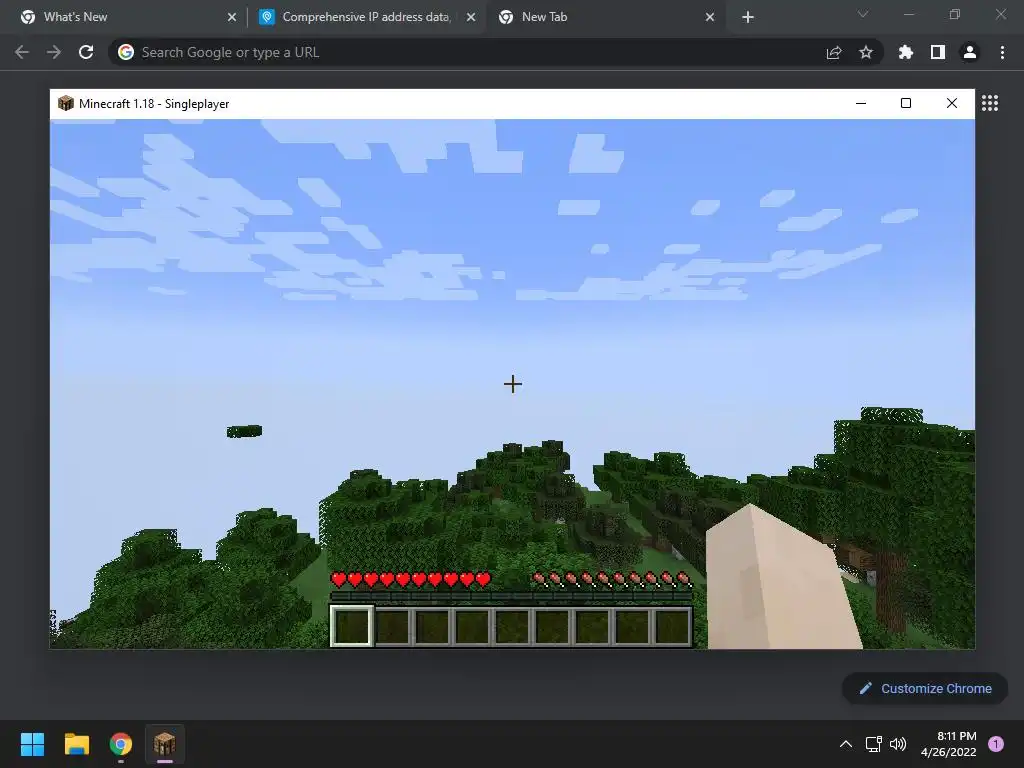Close the New Tab tab
This screenshot has width=1024, height=768.
[x=710, y=18]
